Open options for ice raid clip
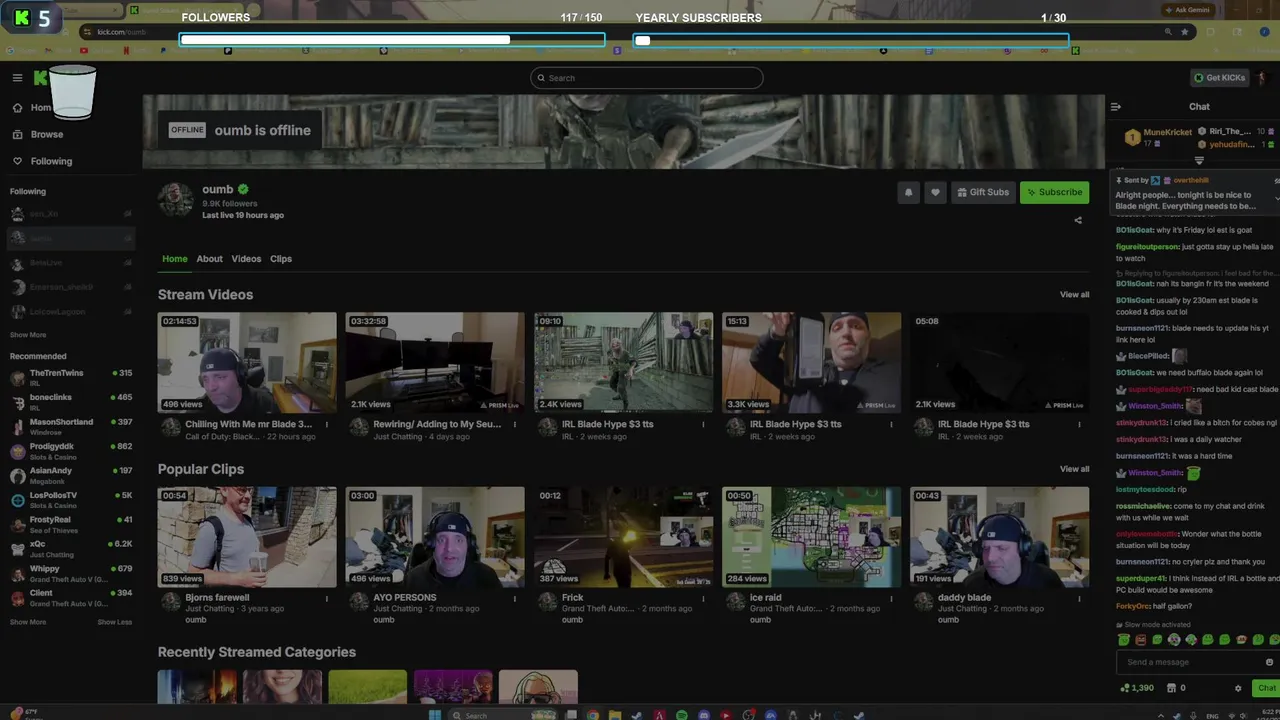This screenshot has width=1280, height=720. click(891, 598)
